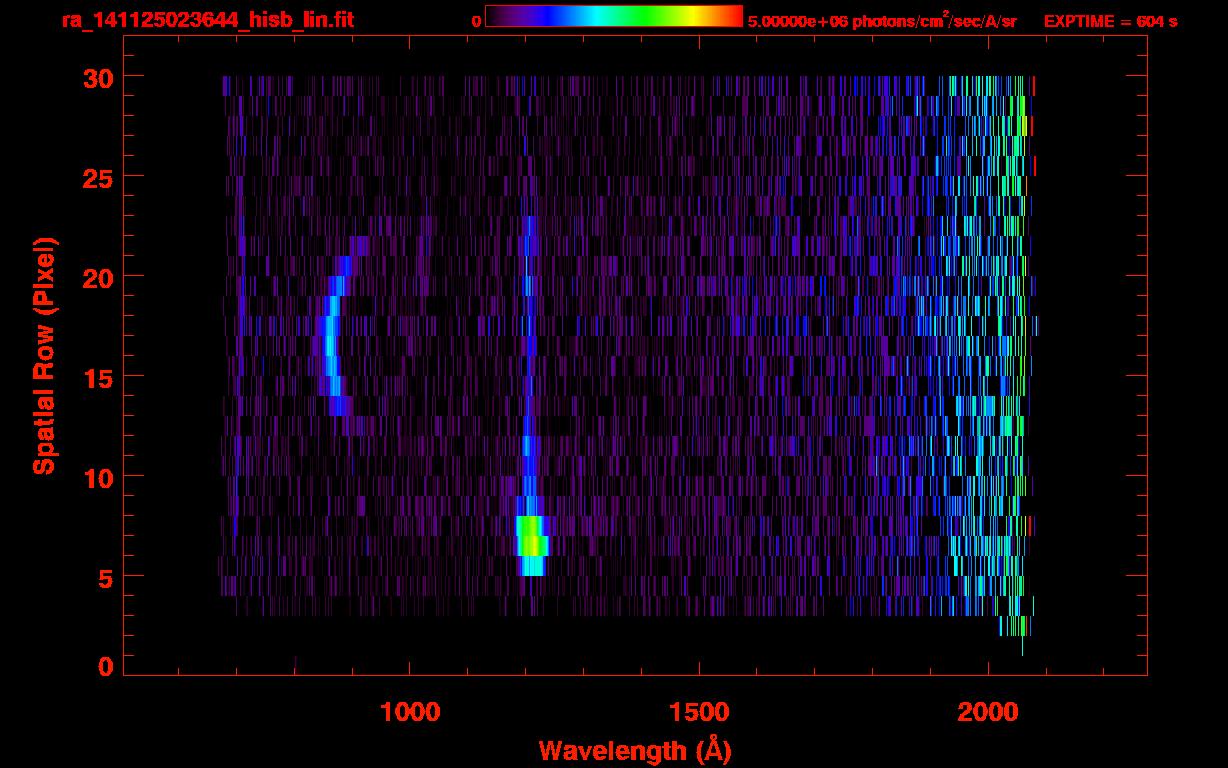Click the 5 spatial row tick label
The height and width of the screenshot is (768, 1228).
pyautogui.click(x=107, y=577)
